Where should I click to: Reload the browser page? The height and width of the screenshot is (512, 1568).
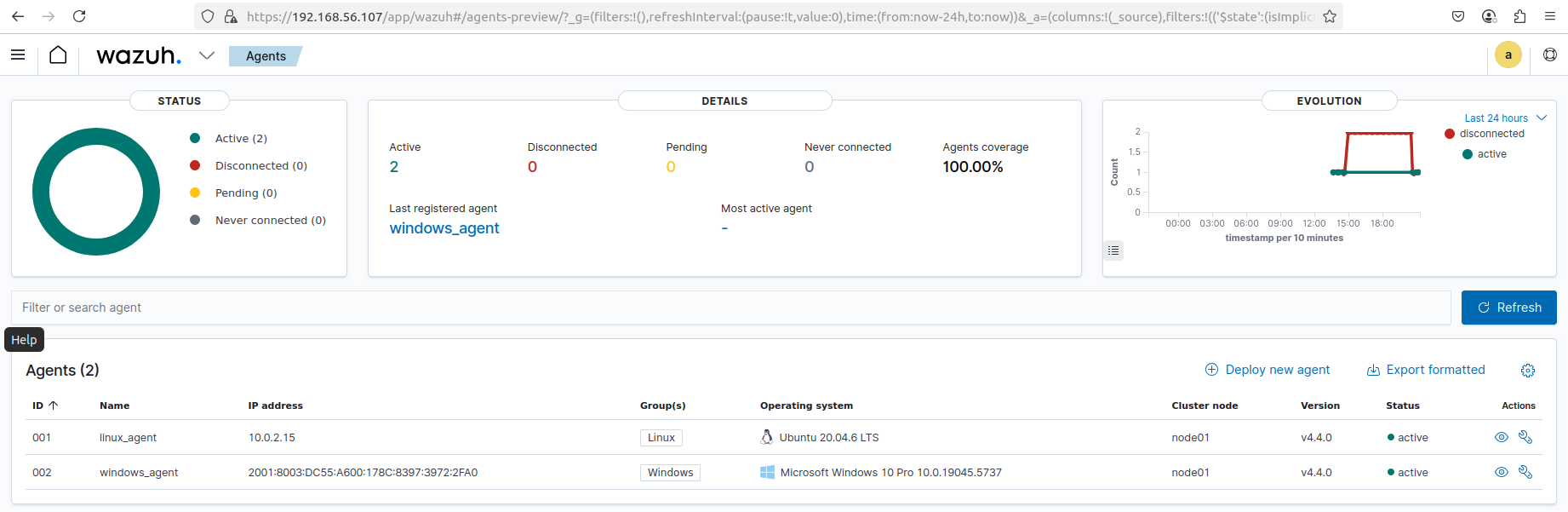(79, 16)
